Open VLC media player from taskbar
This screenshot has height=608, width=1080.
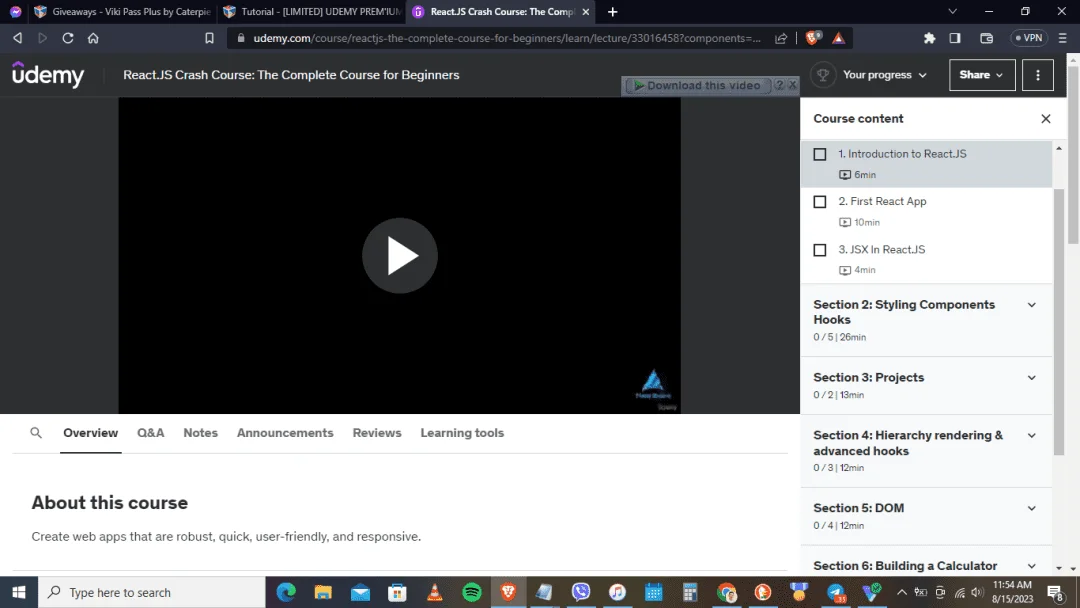(435, 592)
